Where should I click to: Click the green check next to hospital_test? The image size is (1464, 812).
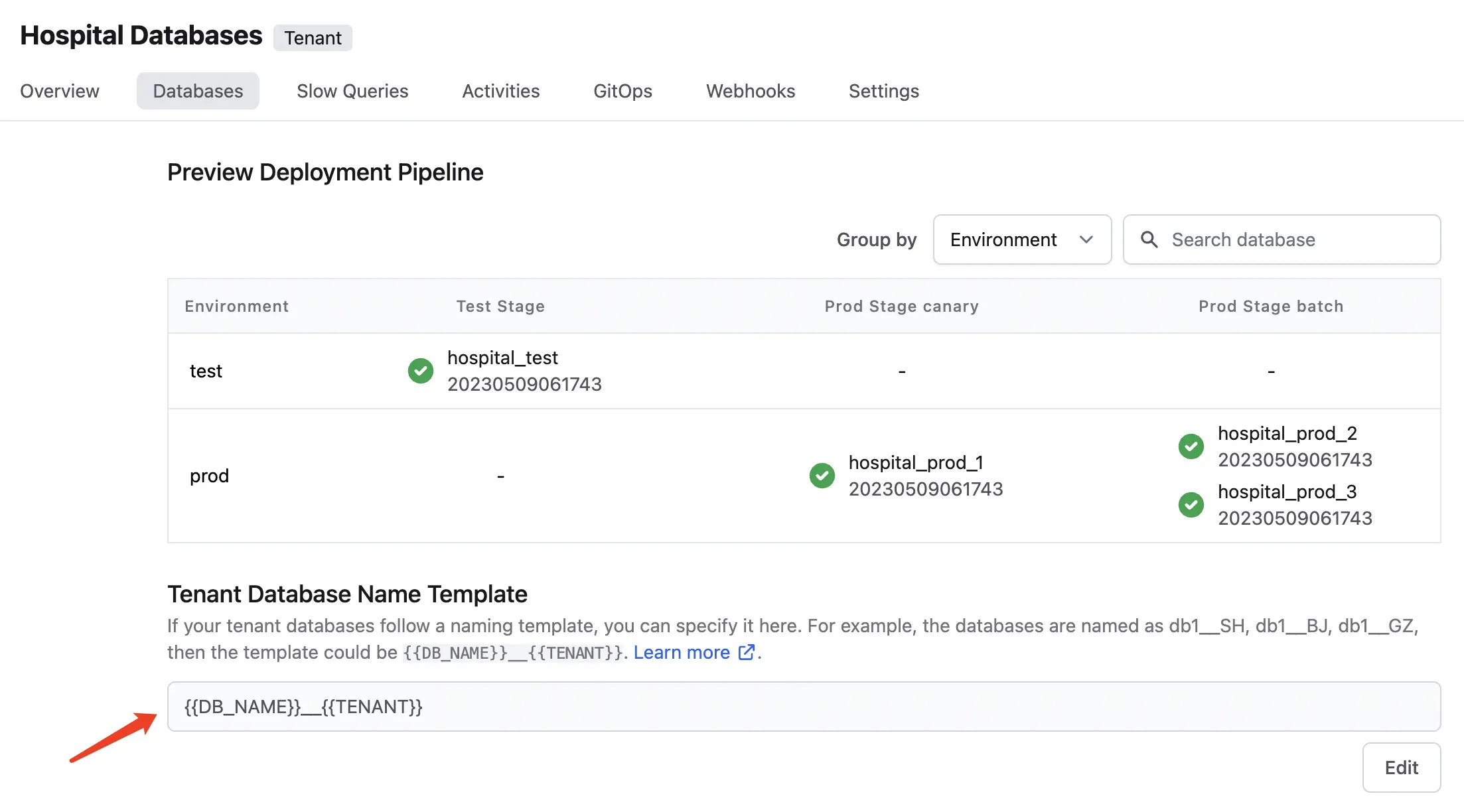(421, 371)
